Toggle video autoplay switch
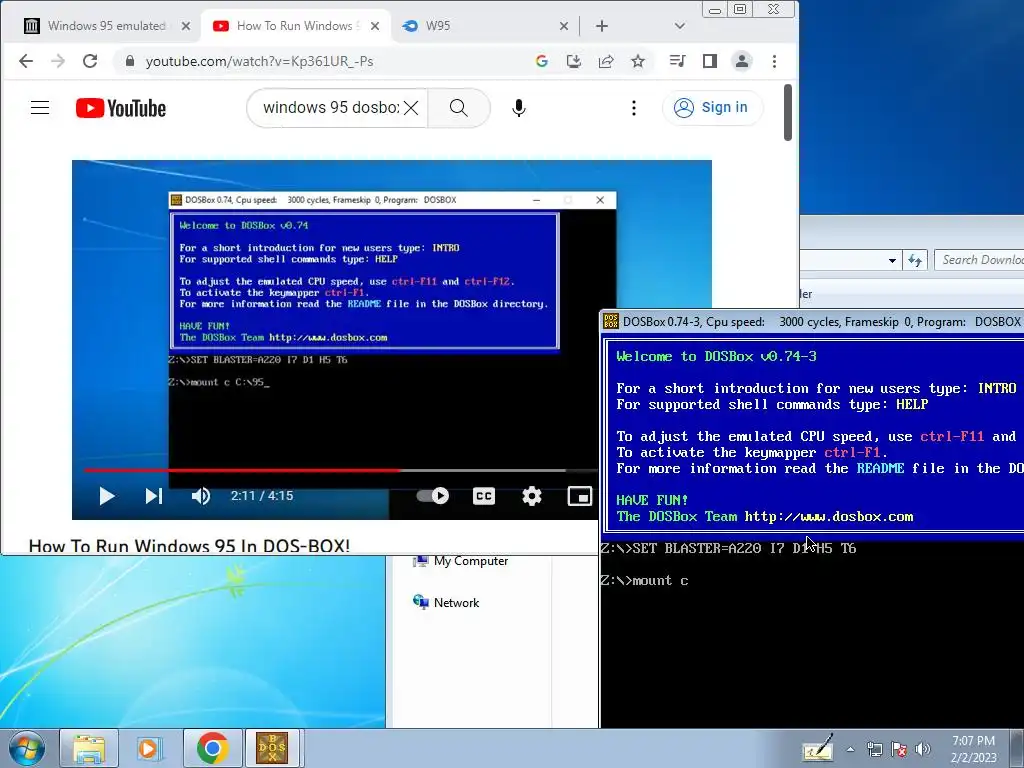The width and height of the screenshot is (1024, 768). coord(433,496)
